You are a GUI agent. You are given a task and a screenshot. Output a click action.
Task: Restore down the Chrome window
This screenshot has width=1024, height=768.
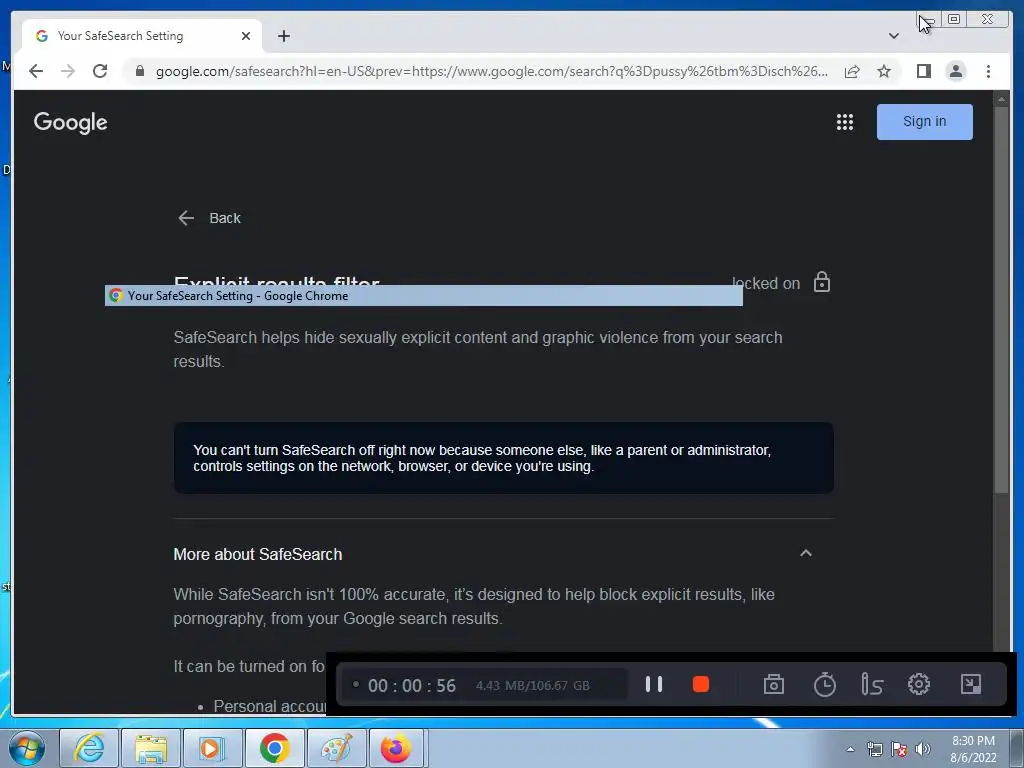[x=953, y=19]
